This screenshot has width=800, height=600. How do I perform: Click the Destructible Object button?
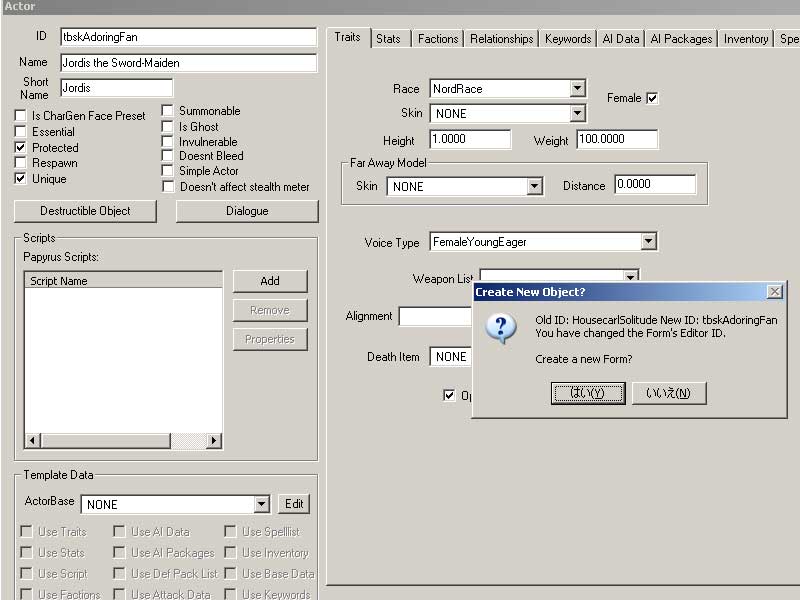[x=85, y=211]
